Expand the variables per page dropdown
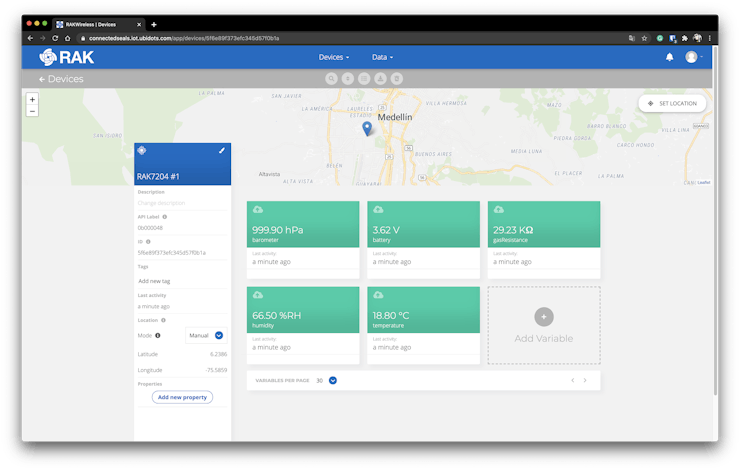Viewport: 740px width, 470px height. (333, 380)
